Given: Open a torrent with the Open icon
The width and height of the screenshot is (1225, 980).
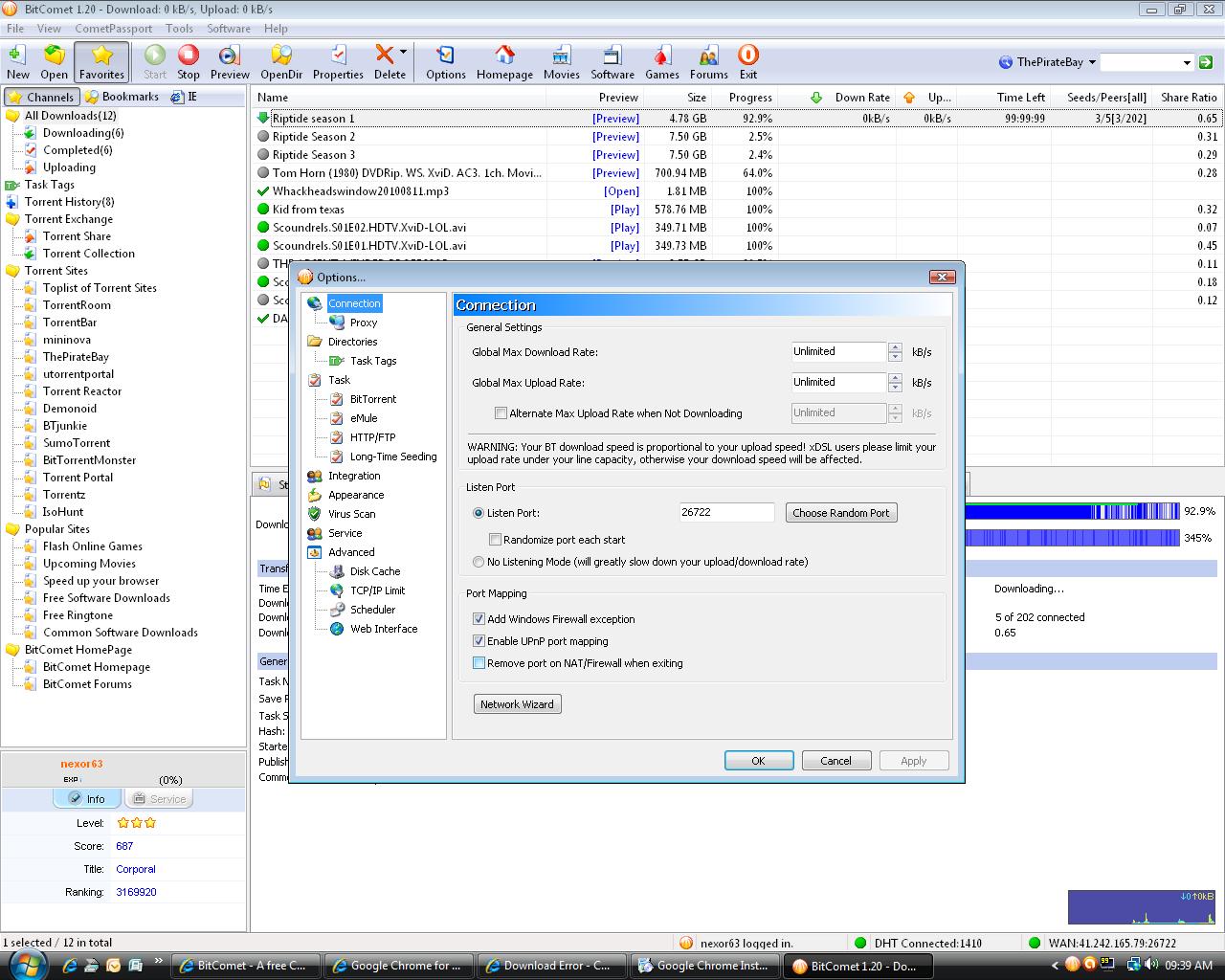Looking at the screenshot, I should (x=54, y=62).
